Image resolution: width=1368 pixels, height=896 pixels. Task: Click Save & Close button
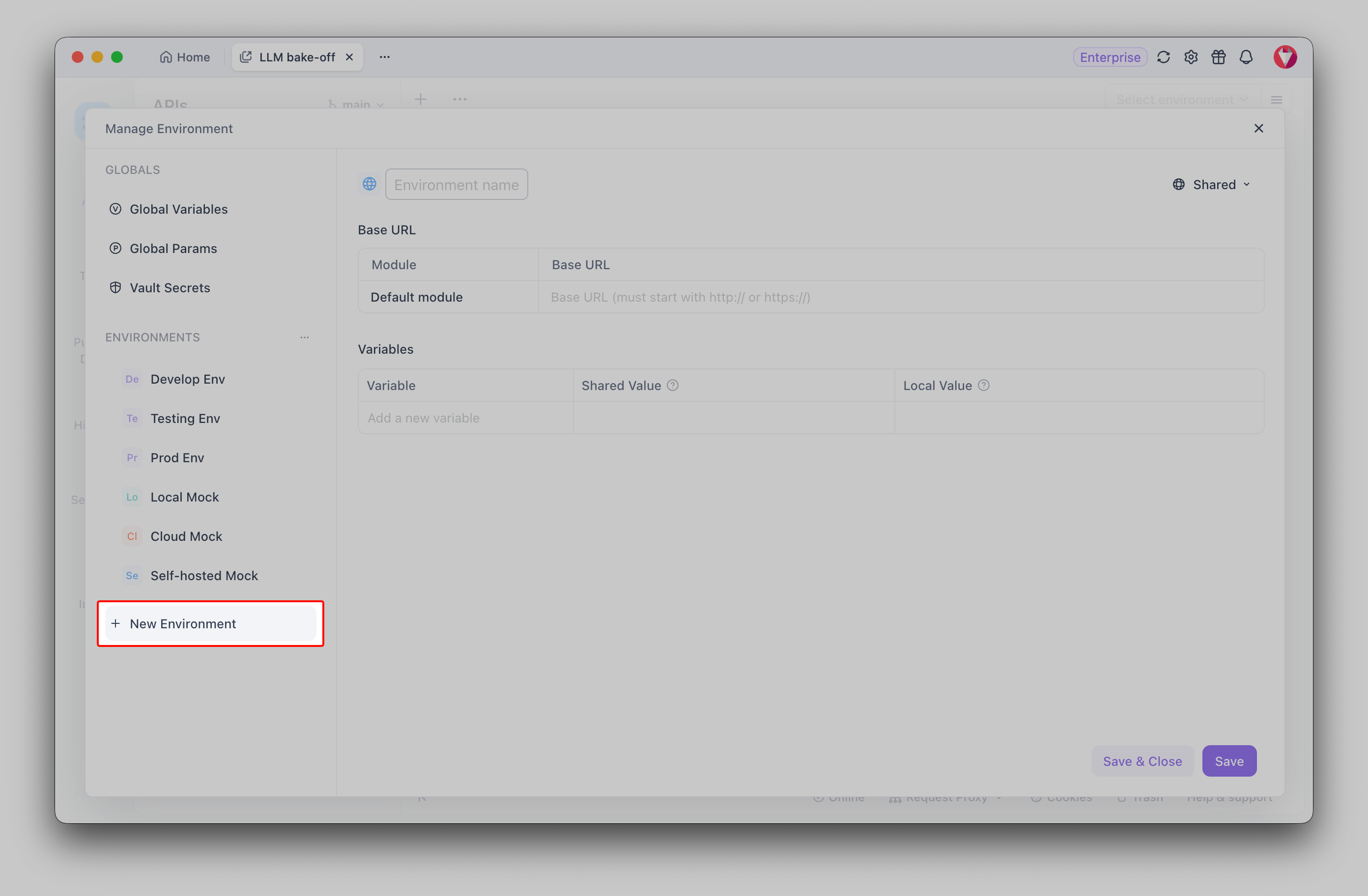pos(1142,761)
